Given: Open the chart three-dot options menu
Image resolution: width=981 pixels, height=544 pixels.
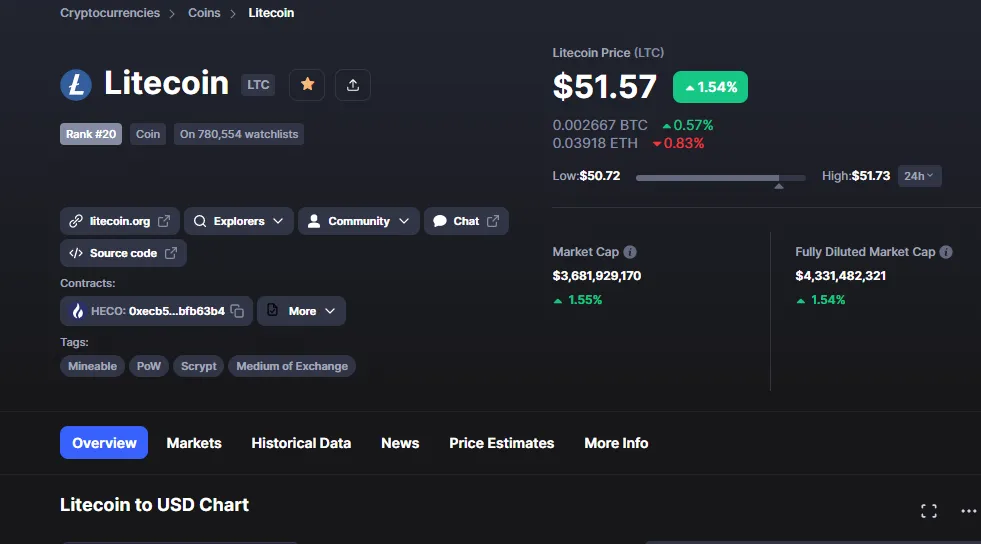Looking at the screenshot, I should click(x=968, y=511).
